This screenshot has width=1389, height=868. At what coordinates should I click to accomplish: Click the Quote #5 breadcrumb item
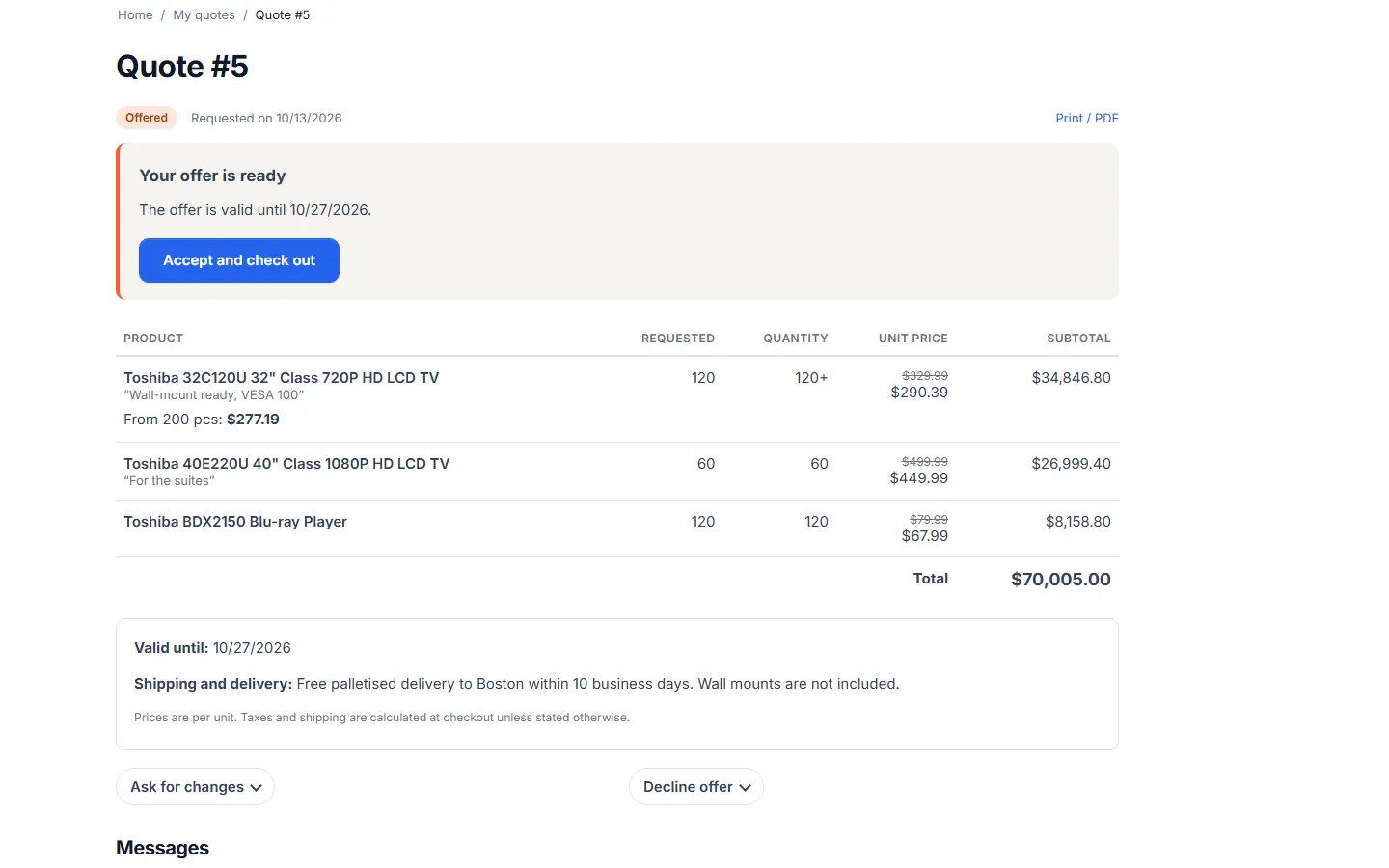[x=283, y=14]
